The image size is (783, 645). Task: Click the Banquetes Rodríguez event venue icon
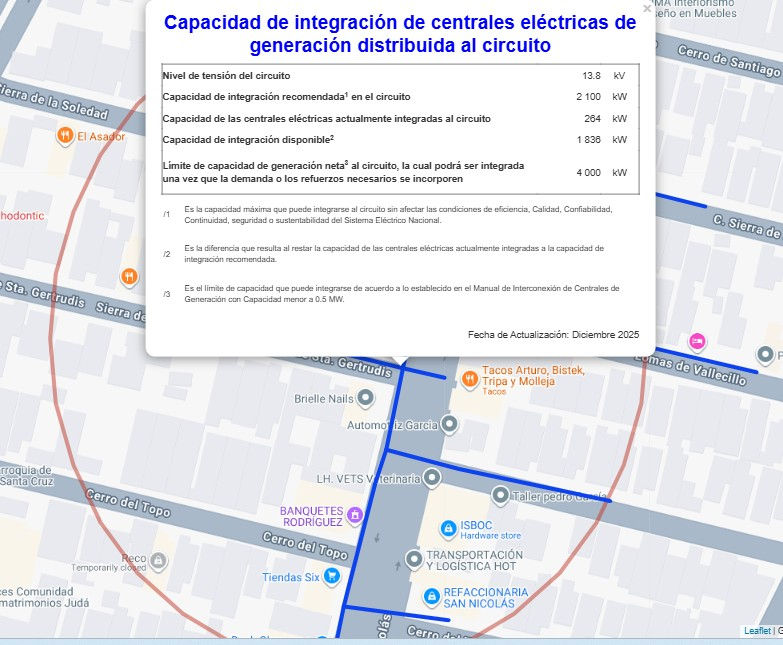355,515
